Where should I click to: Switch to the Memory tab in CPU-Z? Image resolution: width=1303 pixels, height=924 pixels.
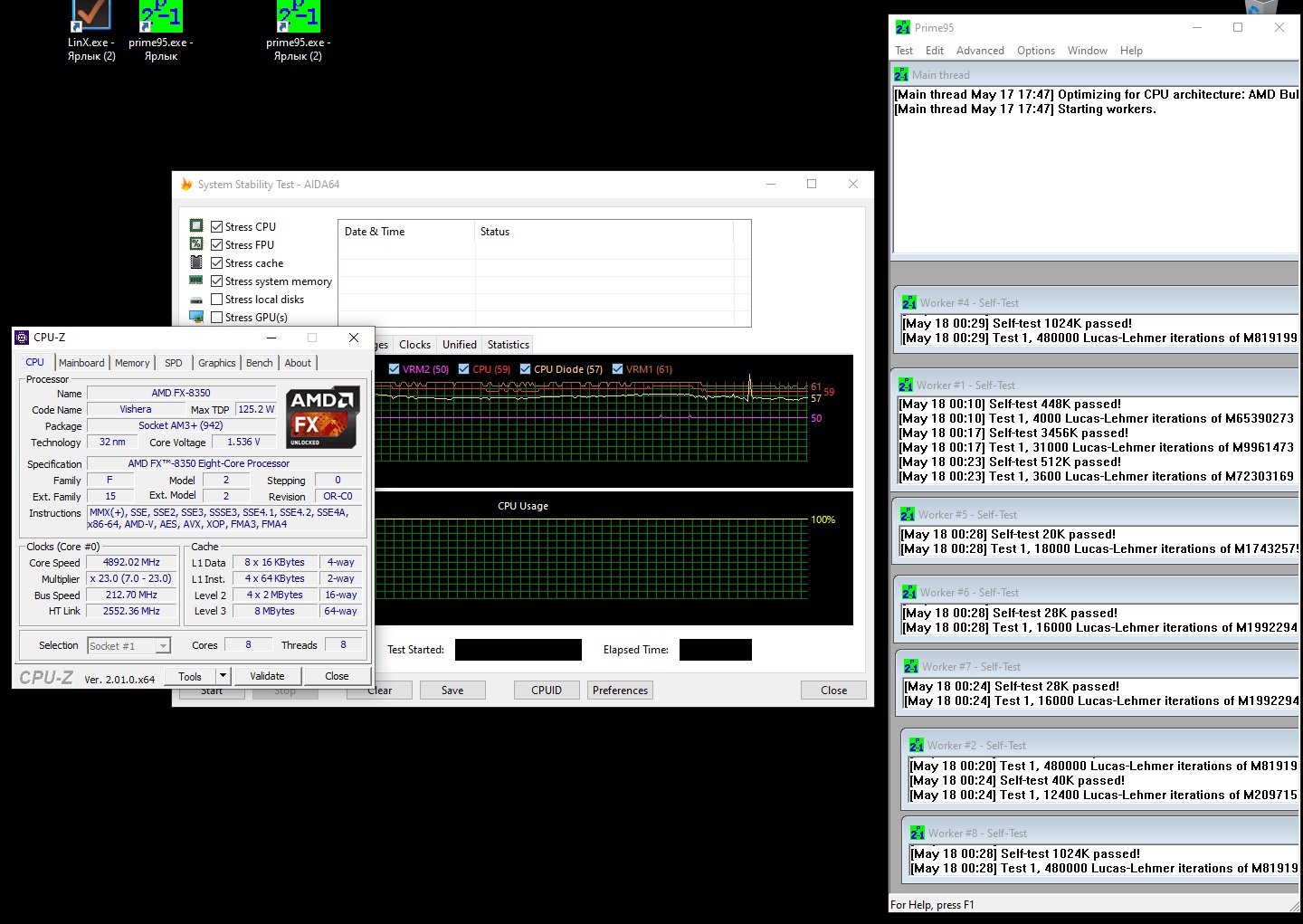pyautogui.click(x=132, y=363)
